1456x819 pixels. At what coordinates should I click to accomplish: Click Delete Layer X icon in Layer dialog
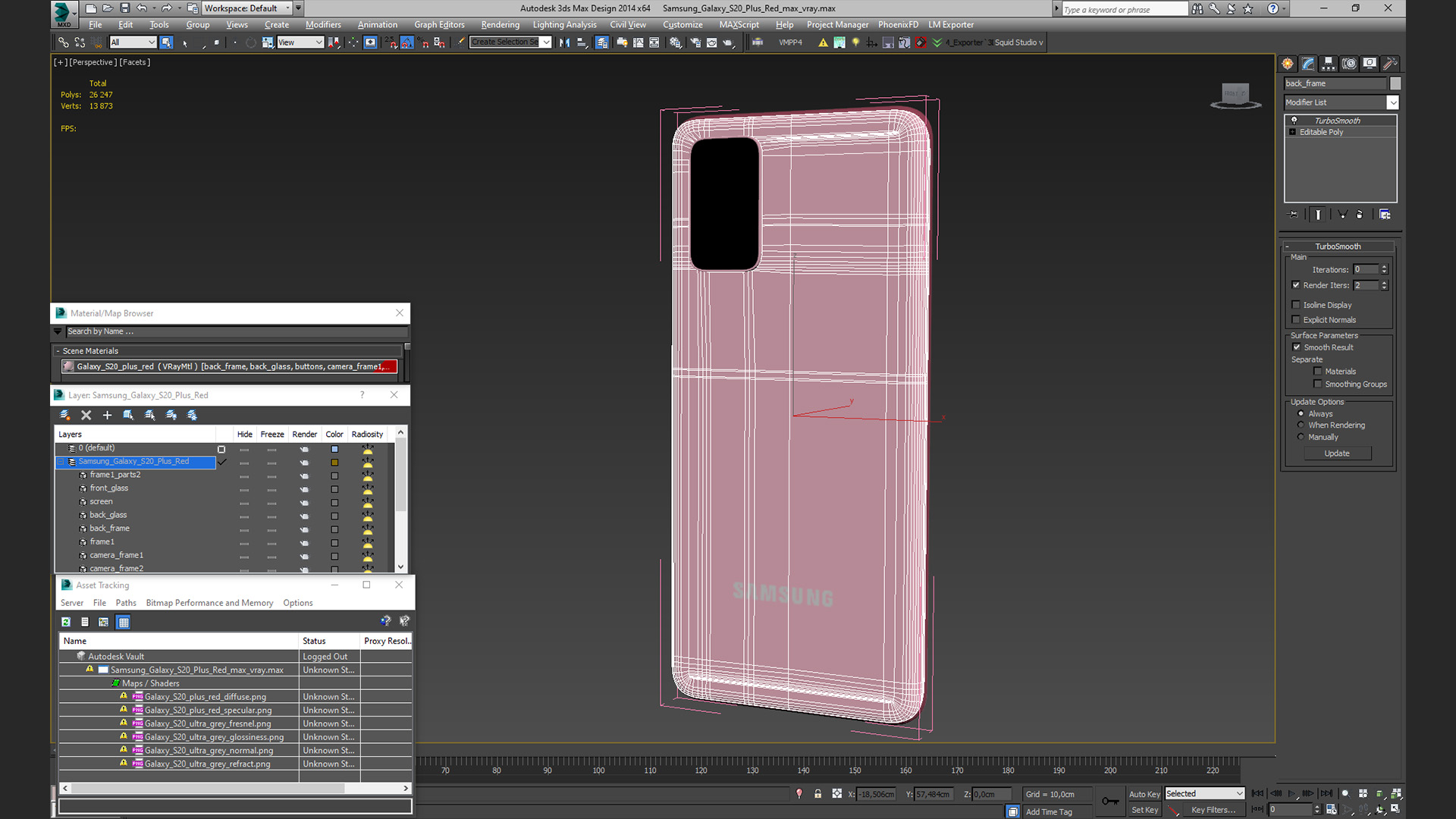[86, 415]
